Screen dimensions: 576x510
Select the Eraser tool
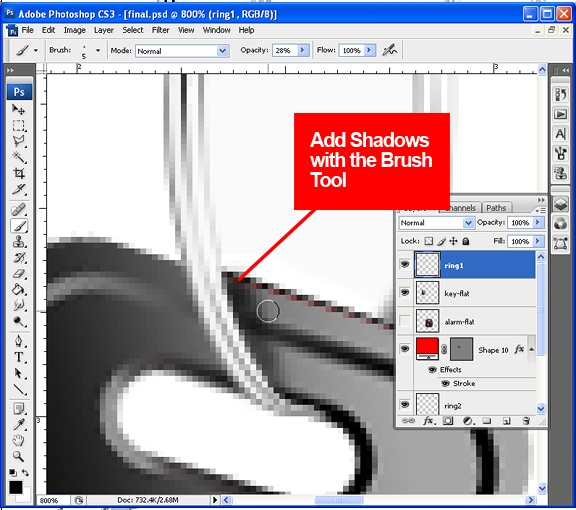tap(19, 274)
